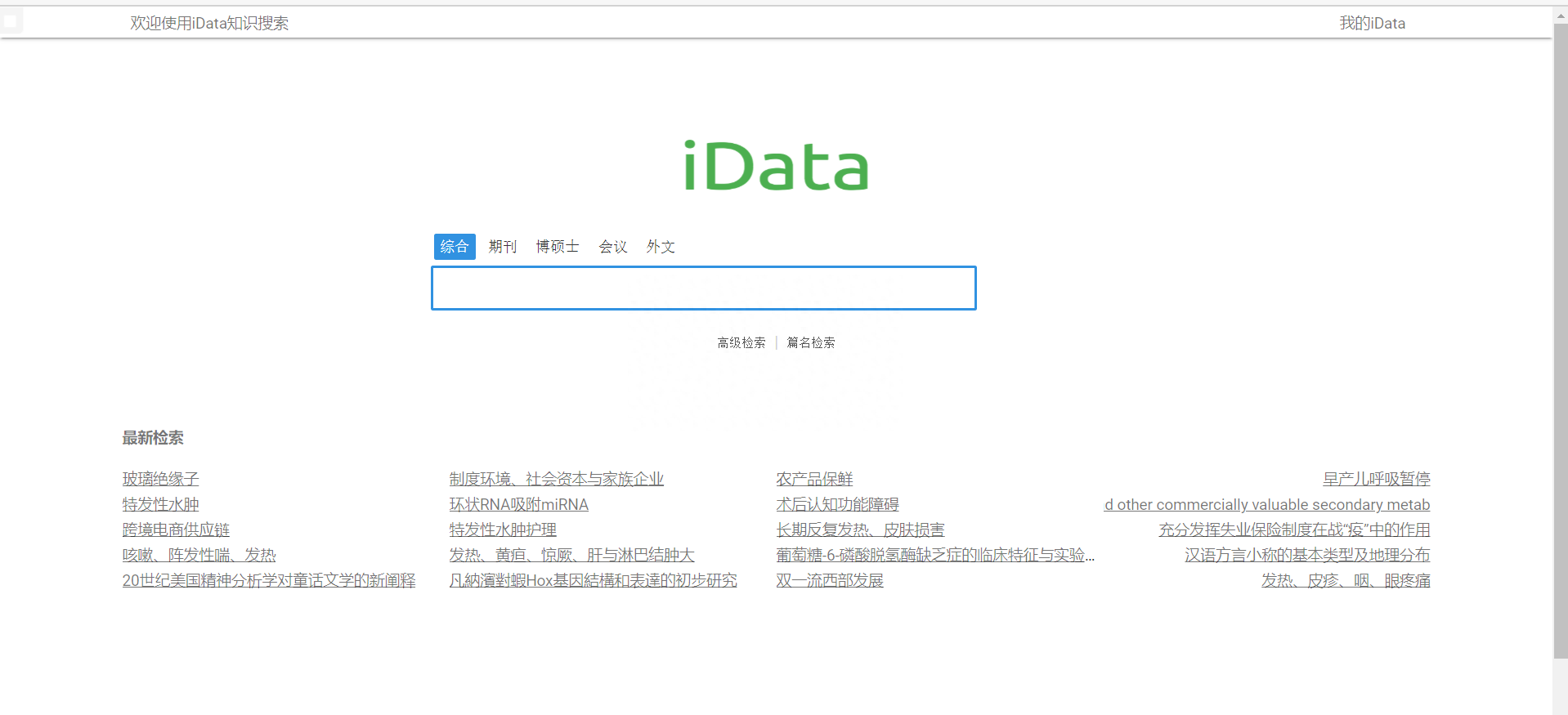
Task: Click the small square icon in top-left corner
Action: [11, 21]
